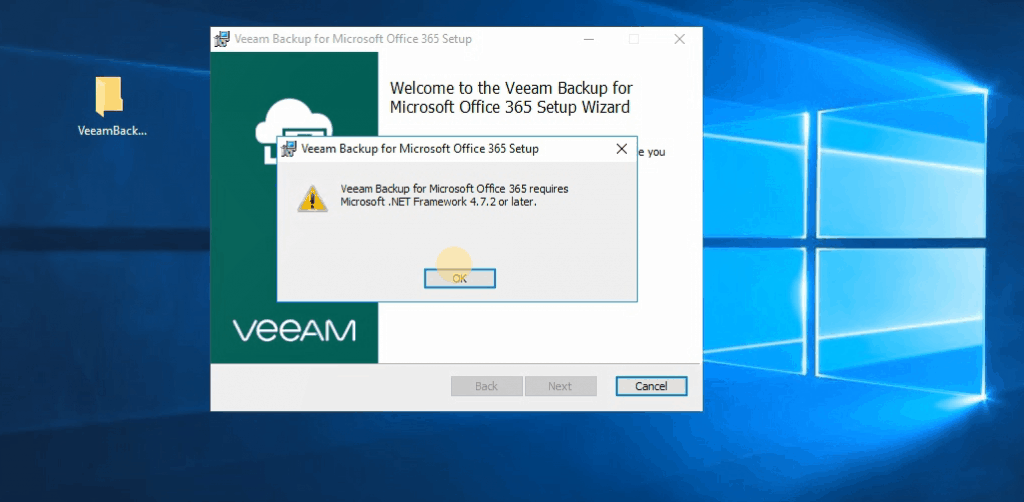1024x502 pixels.
Task: Click the Cancel button in setup wizard
Action: pos(650,386)
